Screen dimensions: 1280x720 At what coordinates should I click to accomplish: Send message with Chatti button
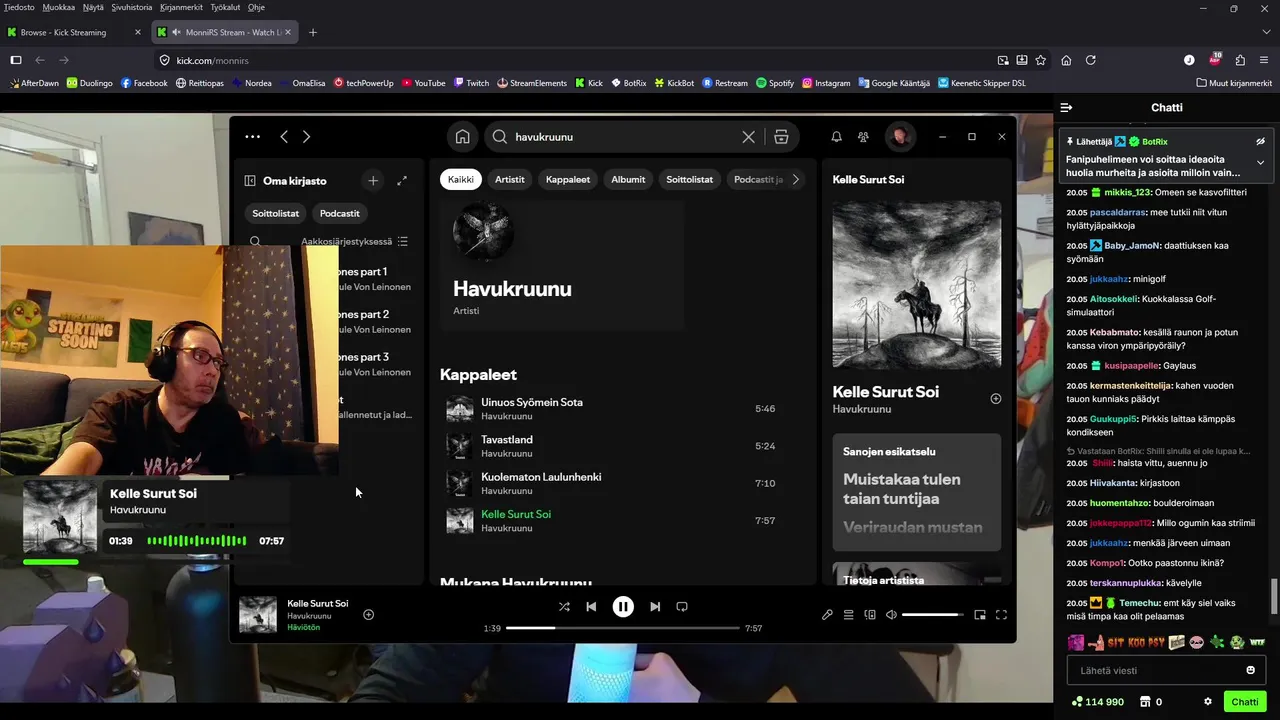click(1245, 702)
